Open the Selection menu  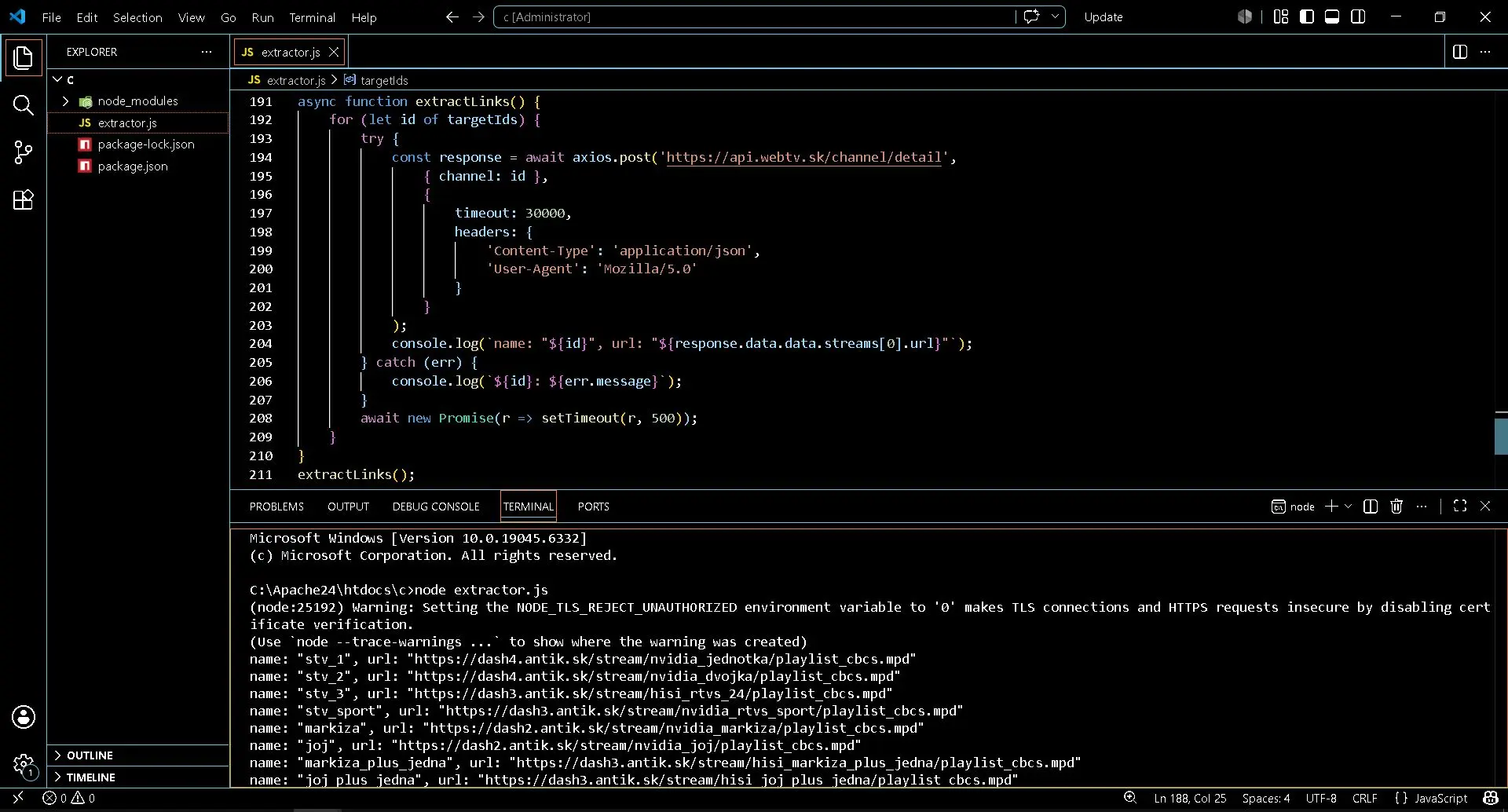point(137,17)
